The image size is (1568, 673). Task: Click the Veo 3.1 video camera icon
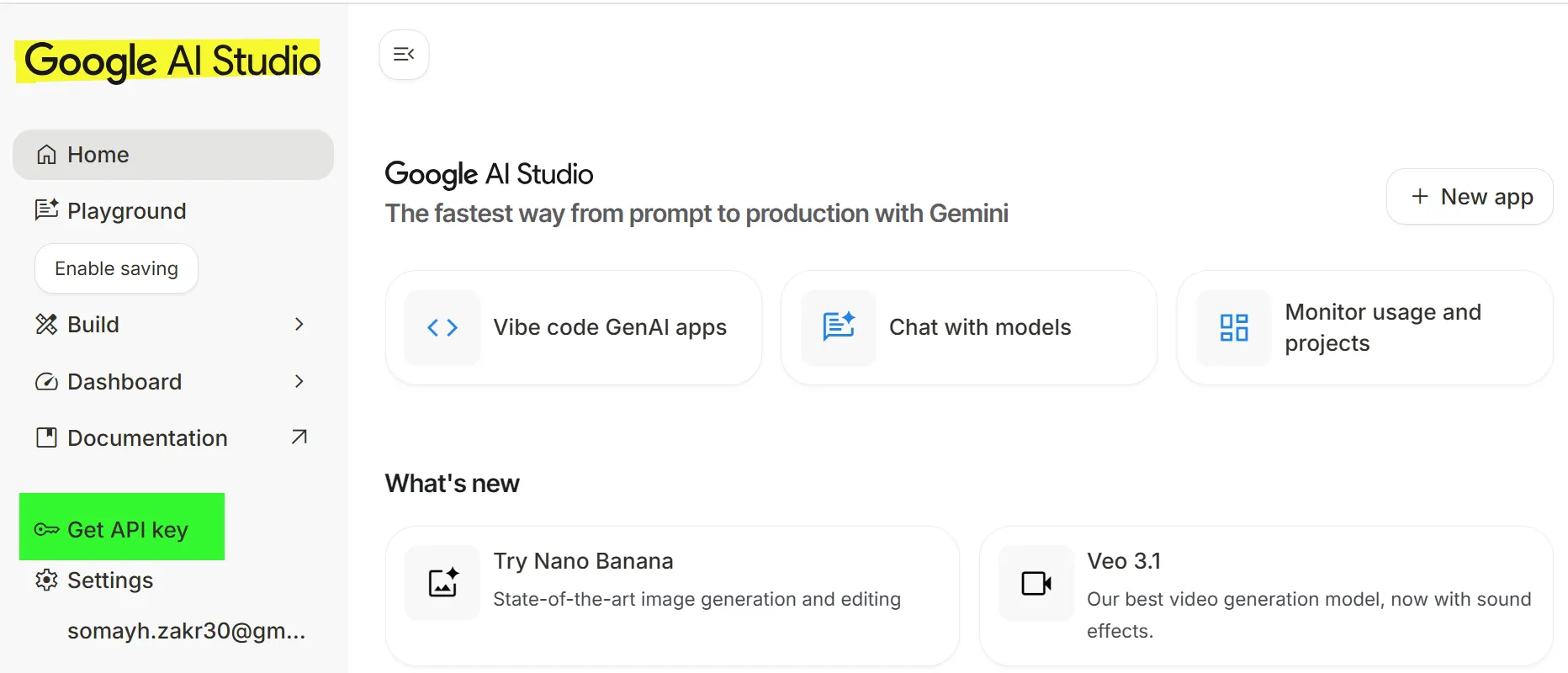point(1036,583)
